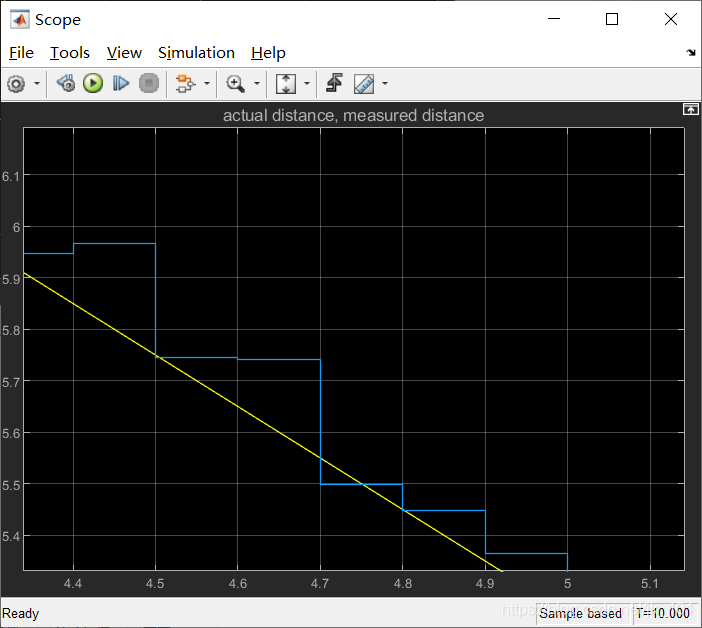Click the 'Ready' status text
Viewport: 702px width, 628px height.
click(x=21, y=613)
